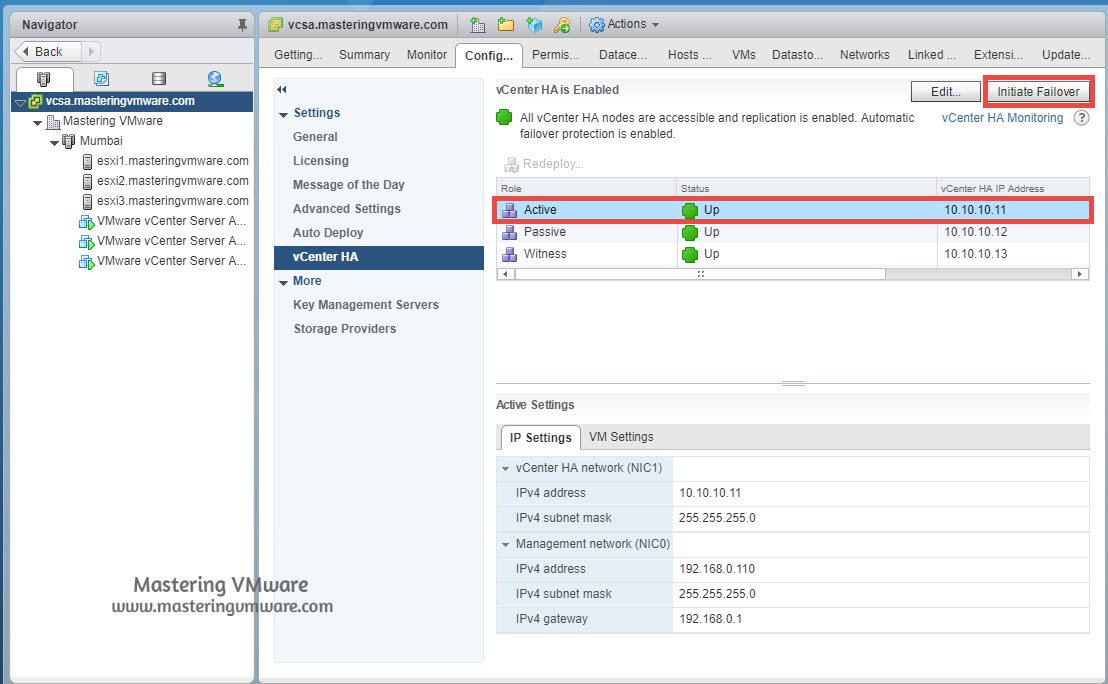Open vCenter HA Monitoring link
This screenshot has height=684, width=1108.
pyautogui.click(x=1002, y=117)
